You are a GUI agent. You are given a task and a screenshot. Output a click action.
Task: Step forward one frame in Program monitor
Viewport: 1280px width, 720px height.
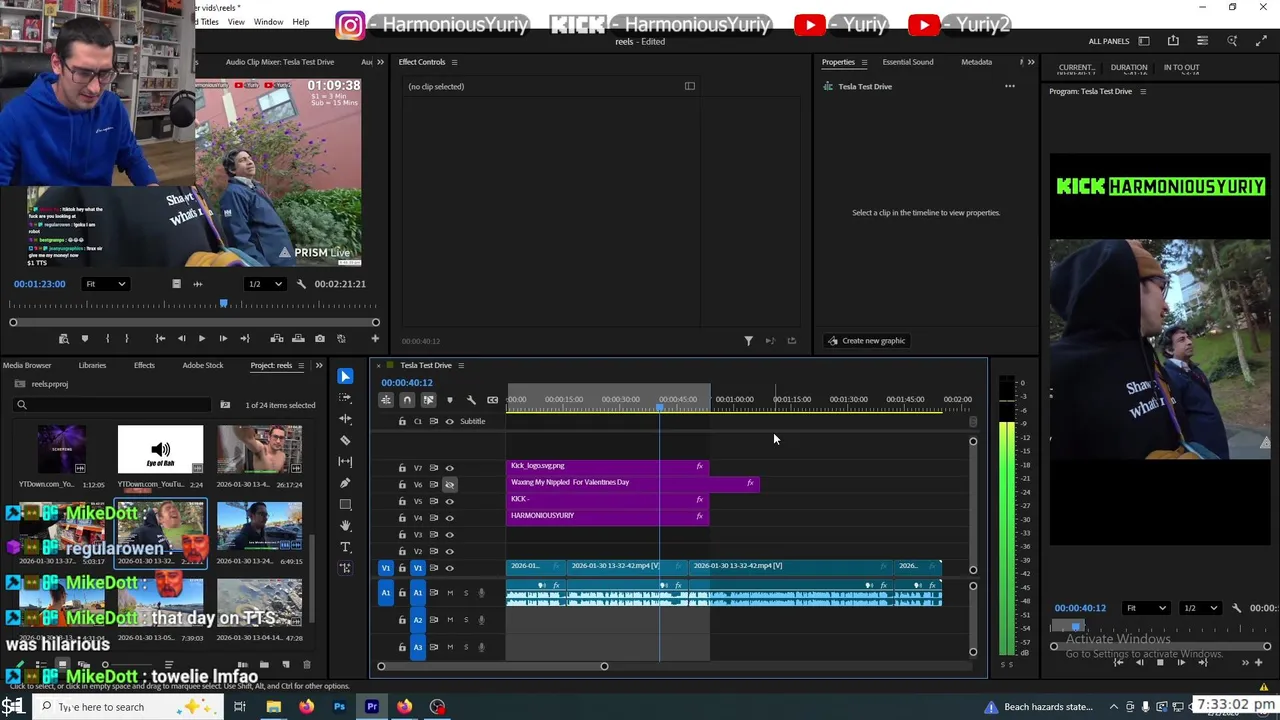1181,662
